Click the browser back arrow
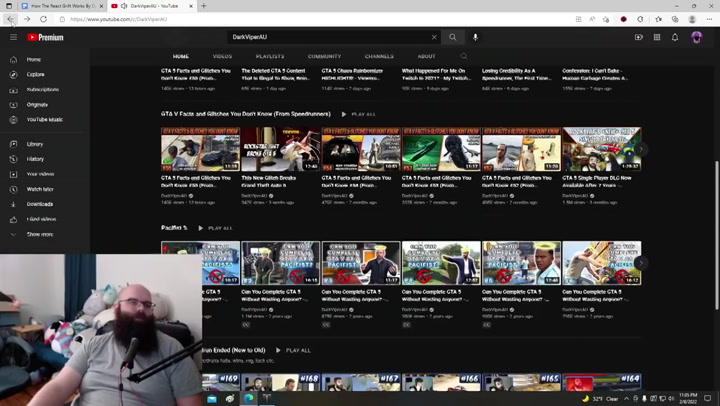 coord(10,19)
